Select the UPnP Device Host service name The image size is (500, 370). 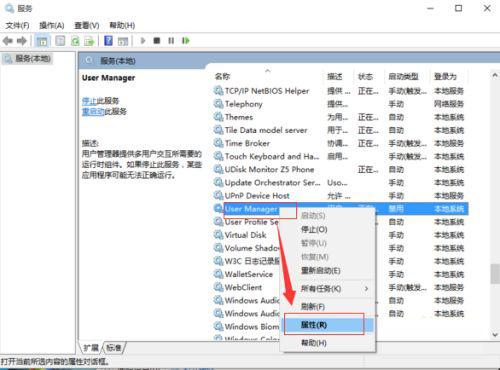(257, 195)
